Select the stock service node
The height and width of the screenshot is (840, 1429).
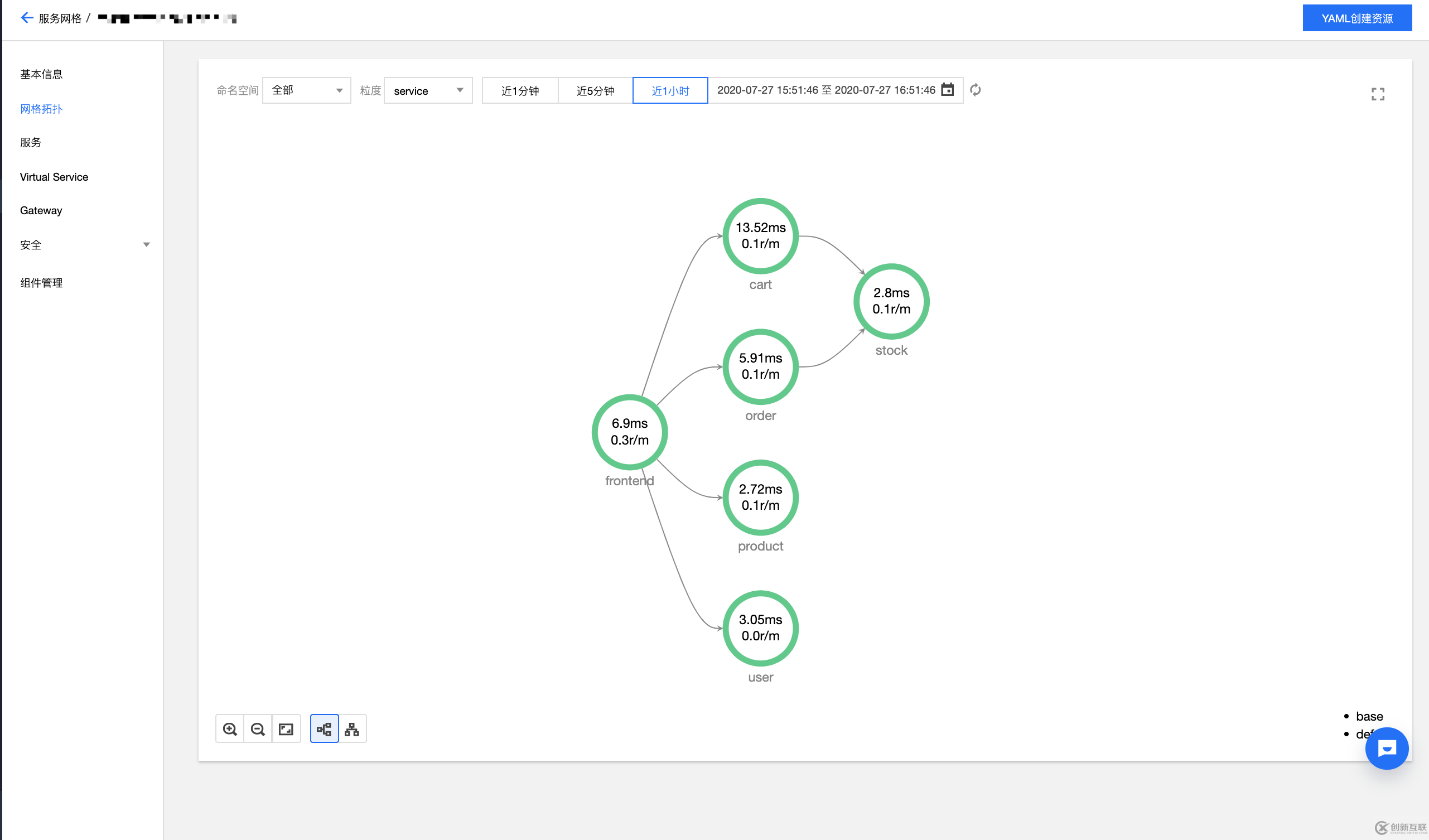coord(891,301)
